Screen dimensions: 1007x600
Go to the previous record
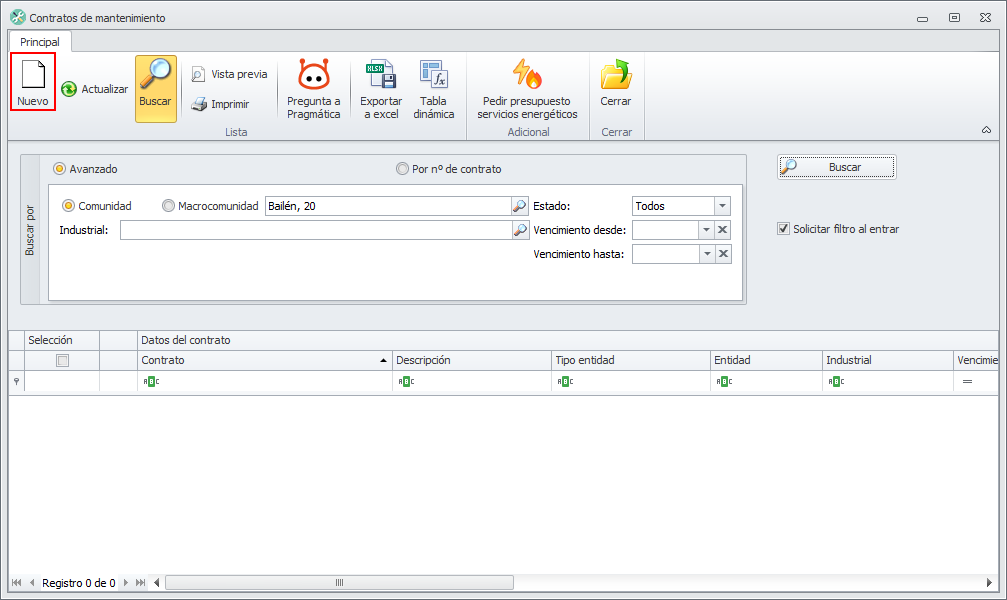[x=32, y=583]
